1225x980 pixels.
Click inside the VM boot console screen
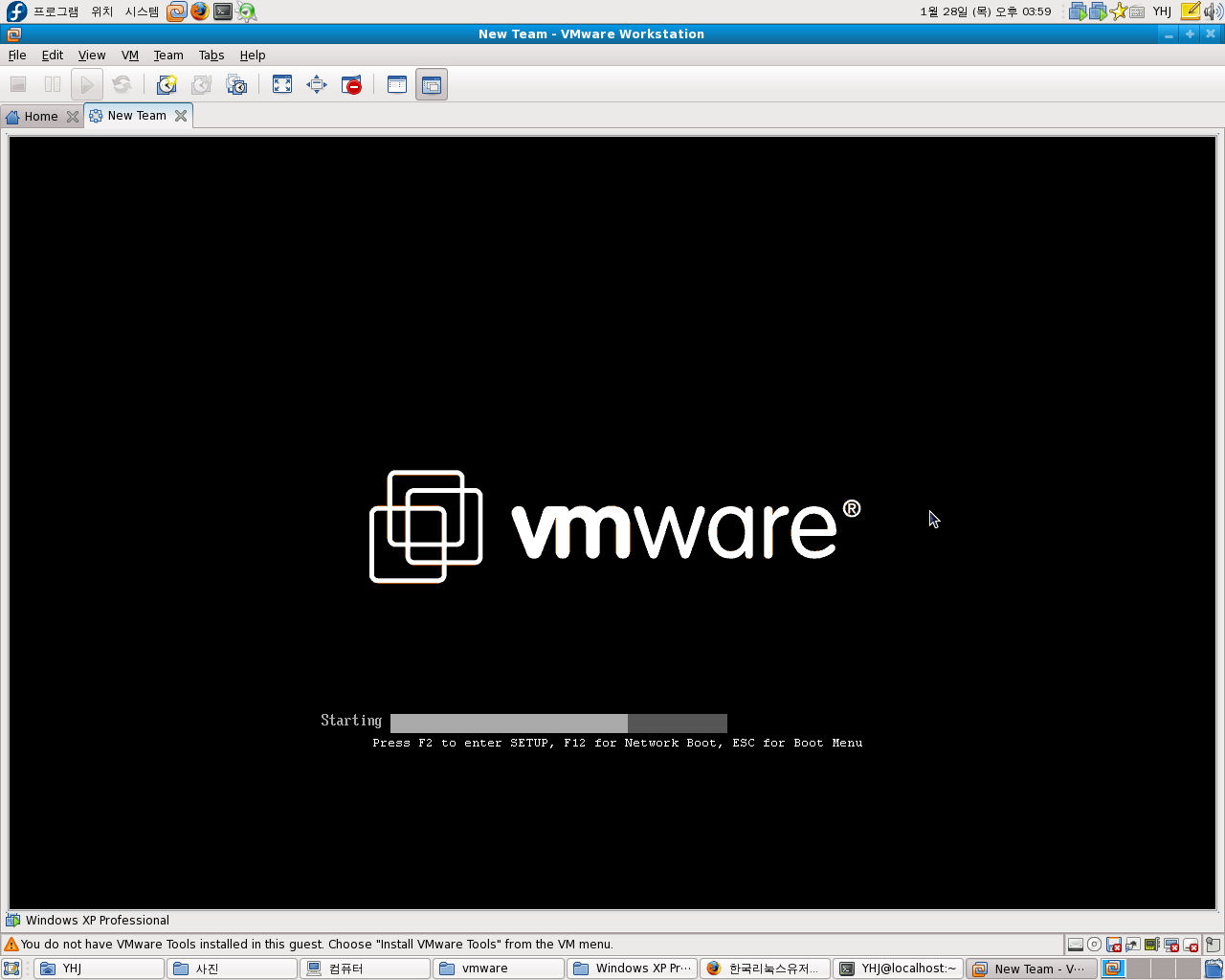[x=612, y=523]
